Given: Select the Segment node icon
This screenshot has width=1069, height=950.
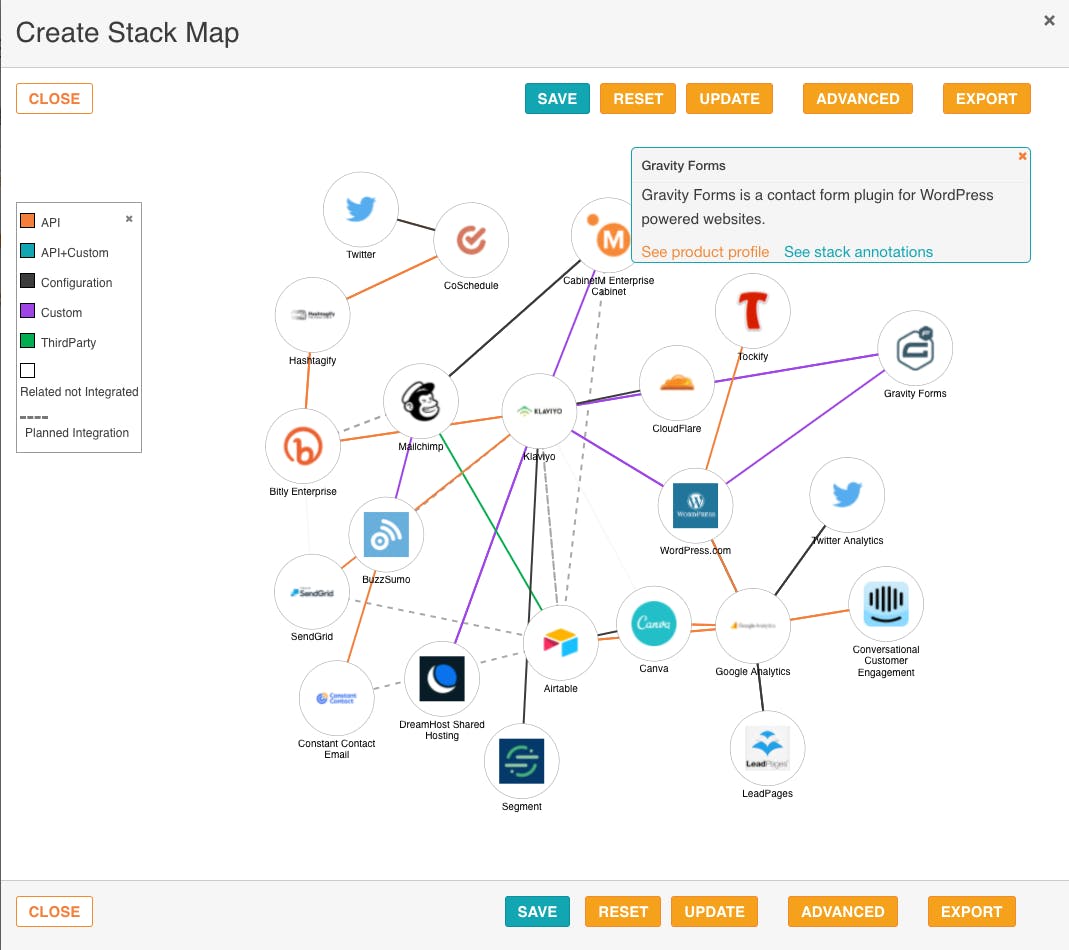Looking at the screenshot, I should [x=522, y=761].
